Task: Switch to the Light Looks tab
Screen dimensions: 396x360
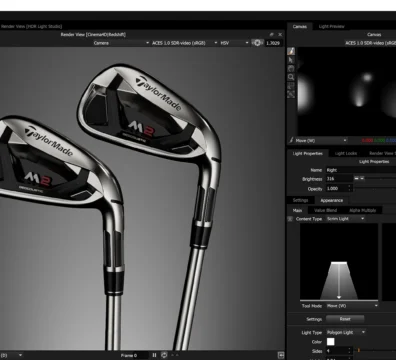Action: click(x=346, y=153)
